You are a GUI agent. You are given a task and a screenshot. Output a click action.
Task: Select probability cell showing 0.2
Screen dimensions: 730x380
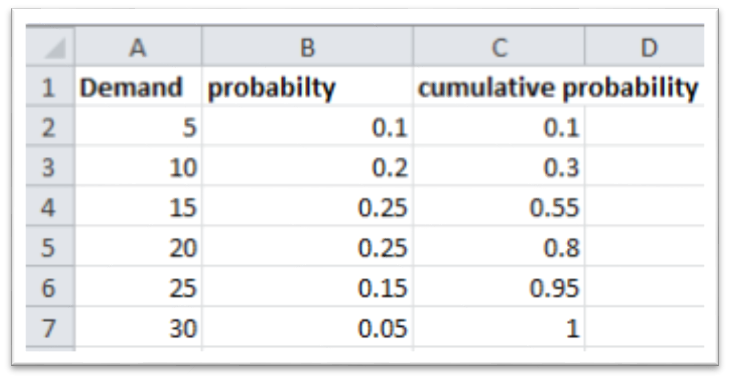(x=307, y=166)
